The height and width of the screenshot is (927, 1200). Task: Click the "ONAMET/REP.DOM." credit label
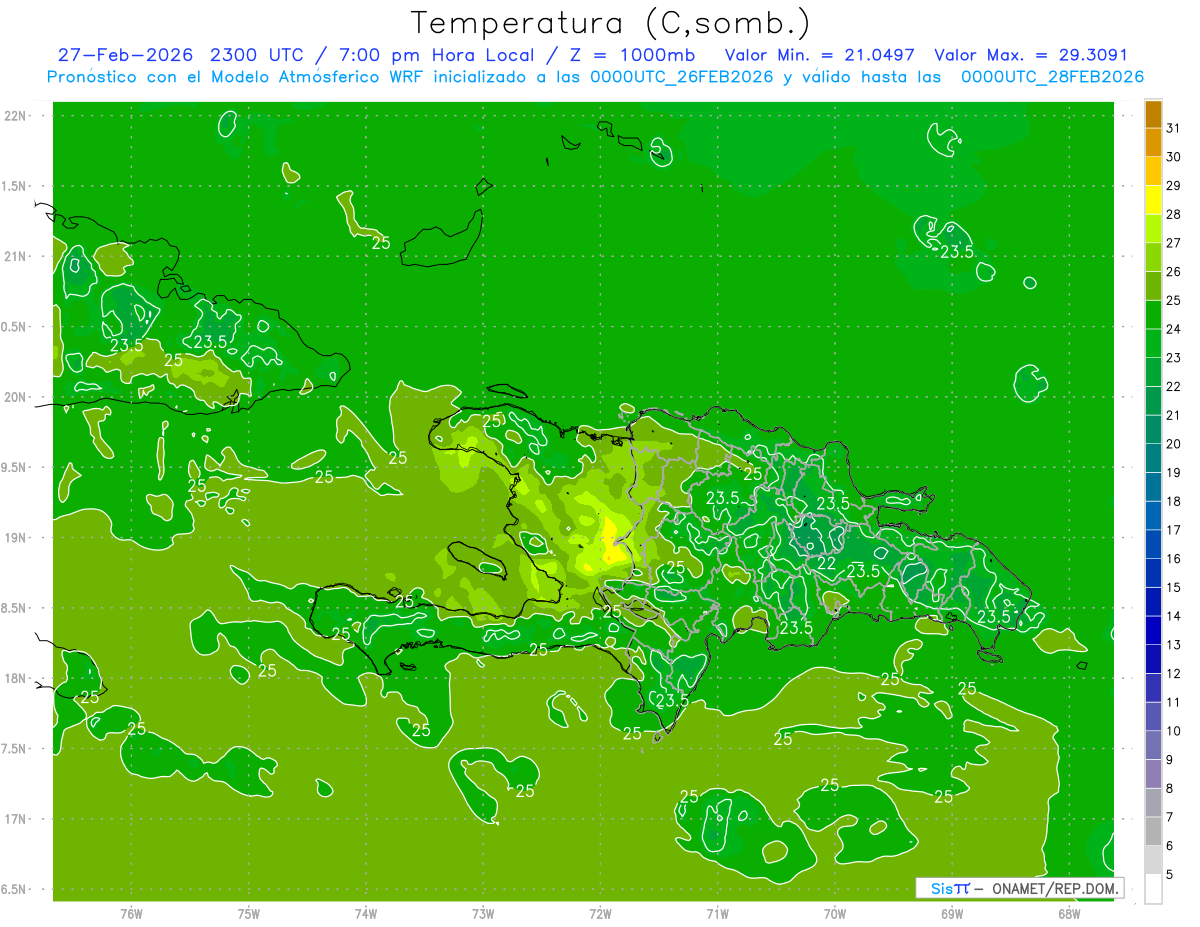click(x=1055, y=888)
